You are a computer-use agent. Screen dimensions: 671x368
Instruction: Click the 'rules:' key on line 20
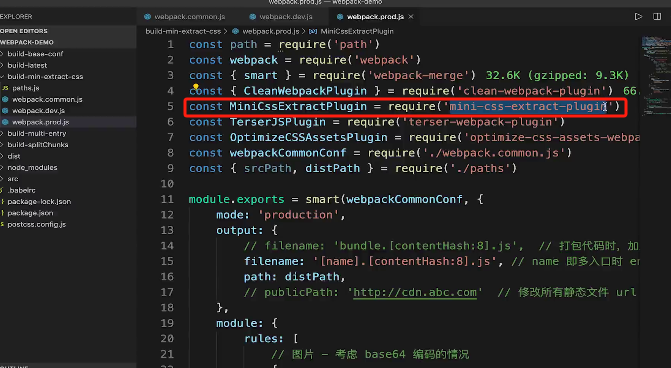click(x=264, y=338)
